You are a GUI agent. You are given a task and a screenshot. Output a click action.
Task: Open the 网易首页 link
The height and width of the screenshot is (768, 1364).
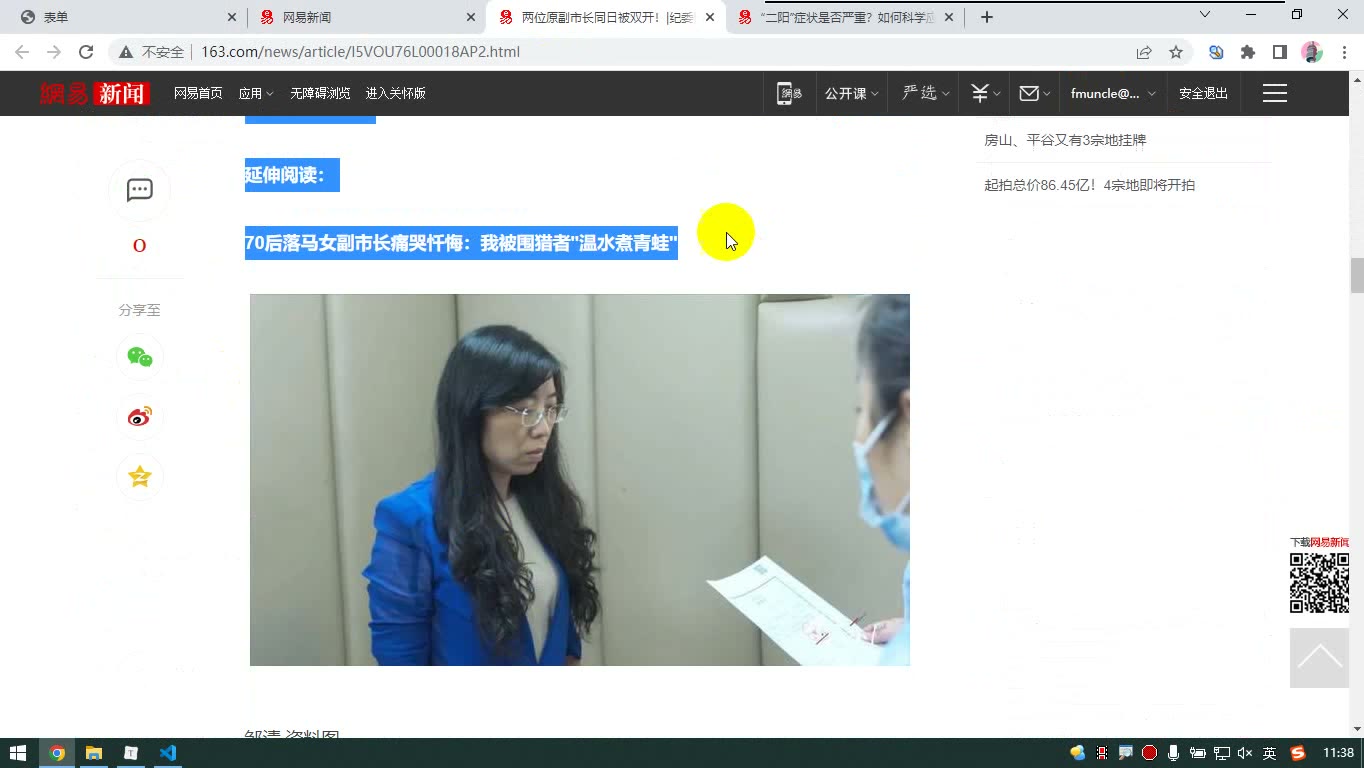pos(198,93)
